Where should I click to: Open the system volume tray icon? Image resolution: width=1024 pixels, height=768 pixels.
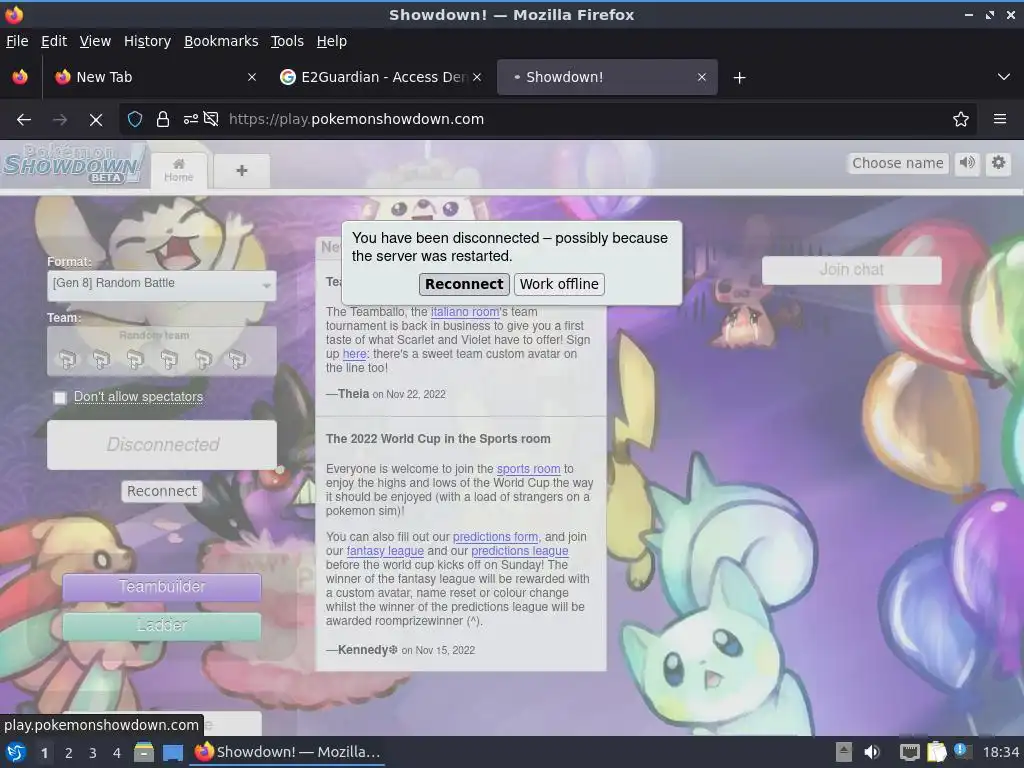coord(871,752)
